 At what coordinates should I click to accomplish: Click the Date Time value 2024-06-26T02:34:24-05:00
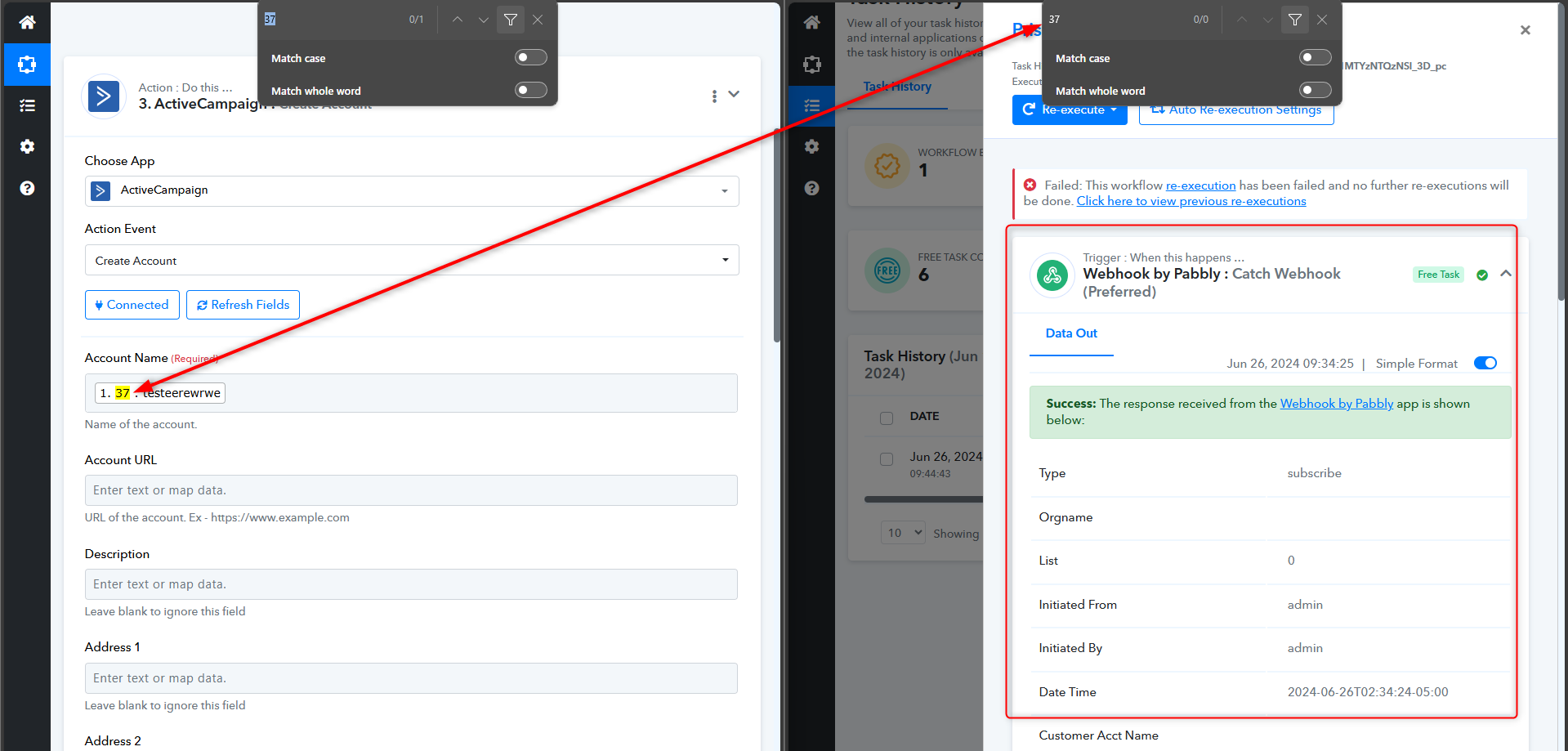tap(1368, 692)
